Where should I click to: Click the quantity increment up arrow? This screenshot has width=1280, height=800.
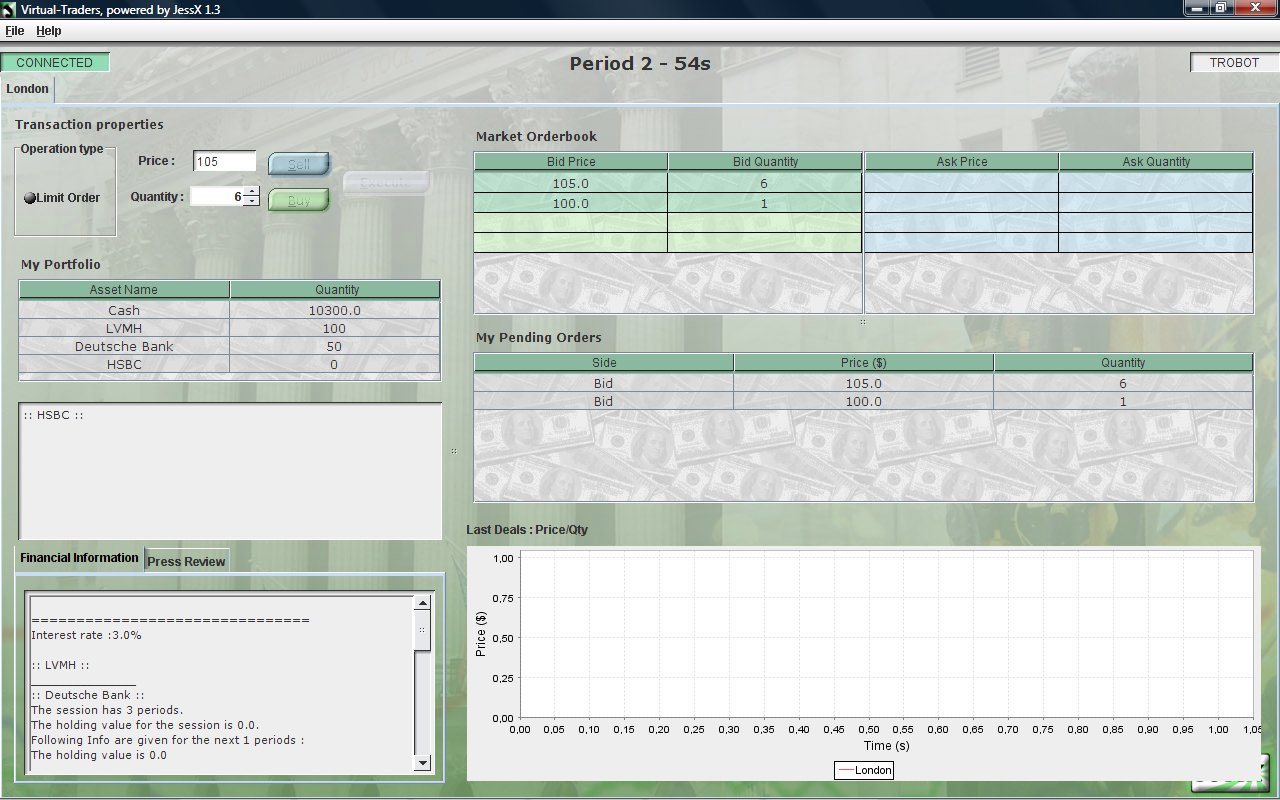tap(250, 192)
